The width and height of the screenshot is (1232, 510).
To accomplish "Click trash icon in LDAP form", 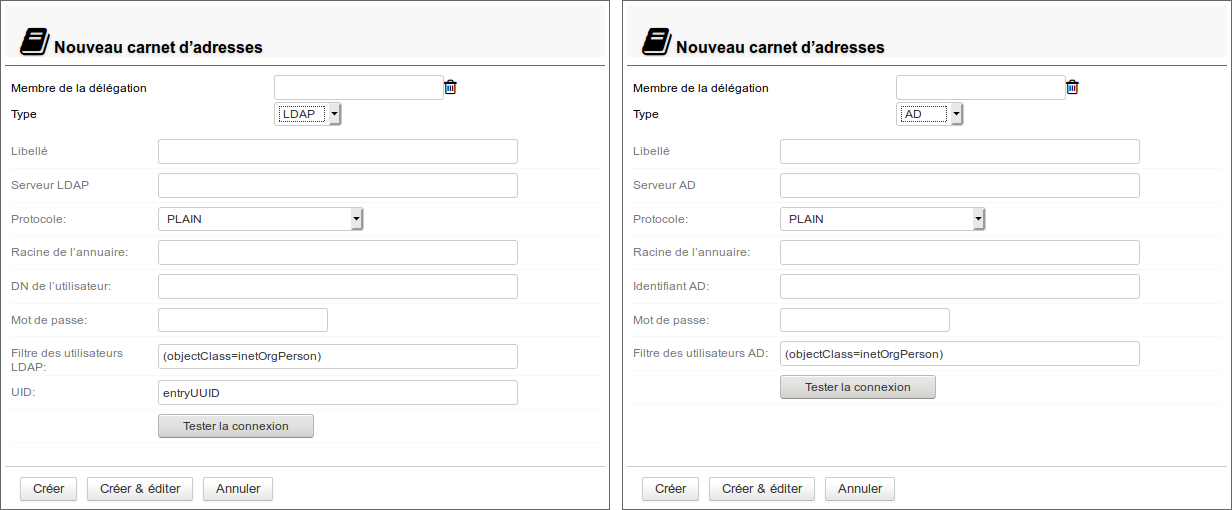I will click(x=450, y=88).
